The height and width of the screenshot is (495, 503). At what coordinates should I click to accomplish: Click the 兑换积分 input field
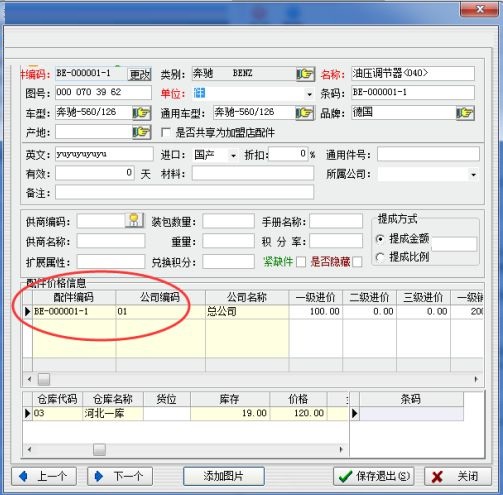pyautogui.click(x=228, y=262)
